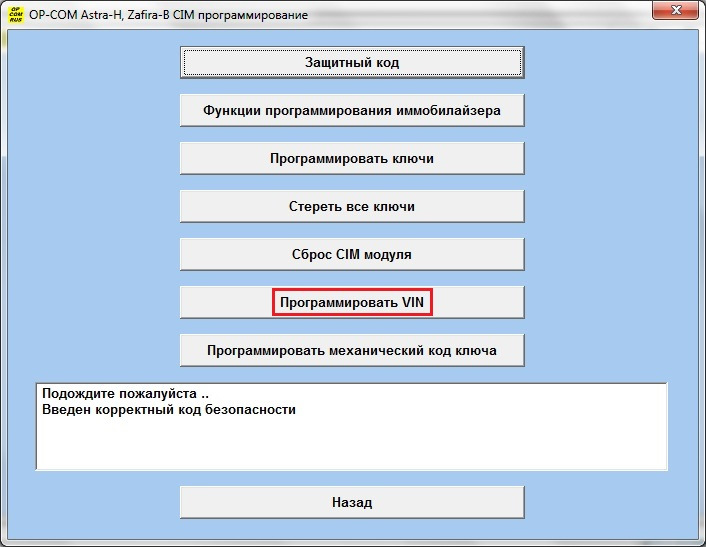
Task: Click the OP-COM RUS title bar icon
Action: click(x=16, y=14)
